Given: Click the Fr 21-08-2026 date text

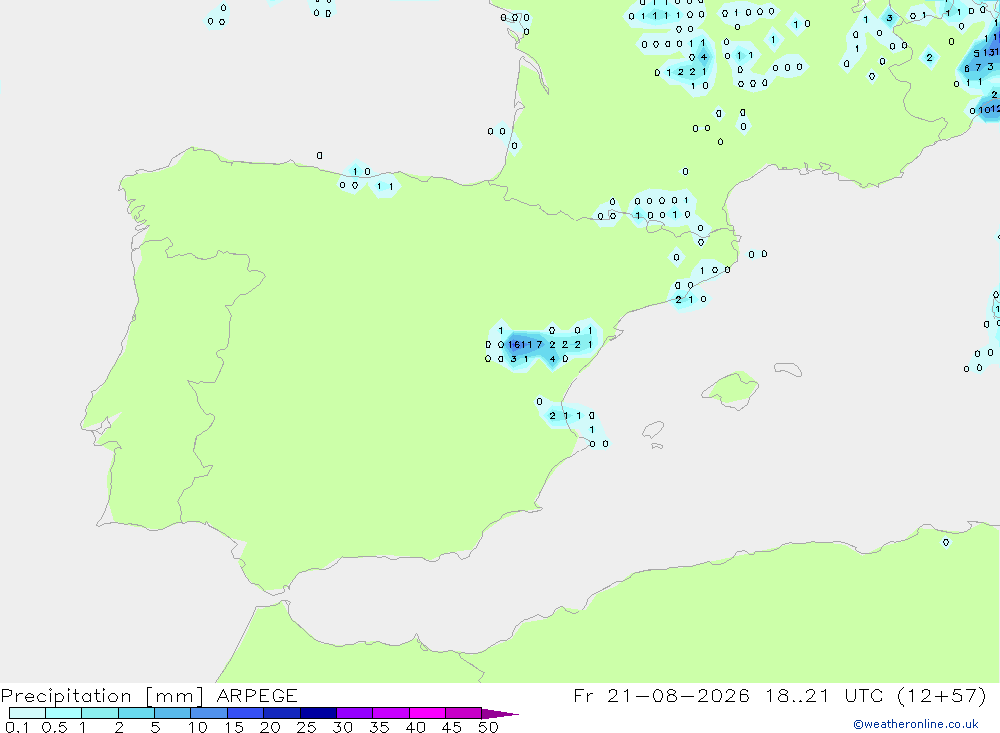Looking at the screenshot, I should click(661, 695).
